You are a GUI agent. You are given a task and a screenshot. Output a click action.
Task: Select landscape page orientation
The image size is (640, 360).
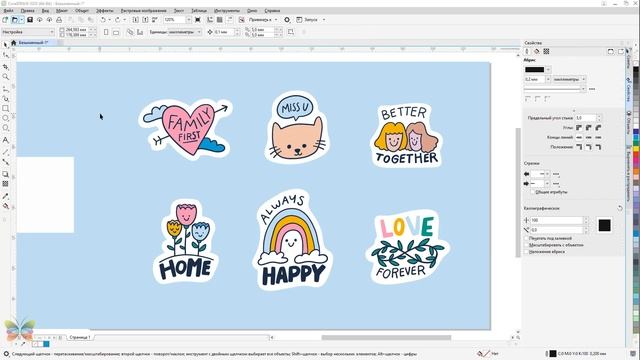(116, 32)
